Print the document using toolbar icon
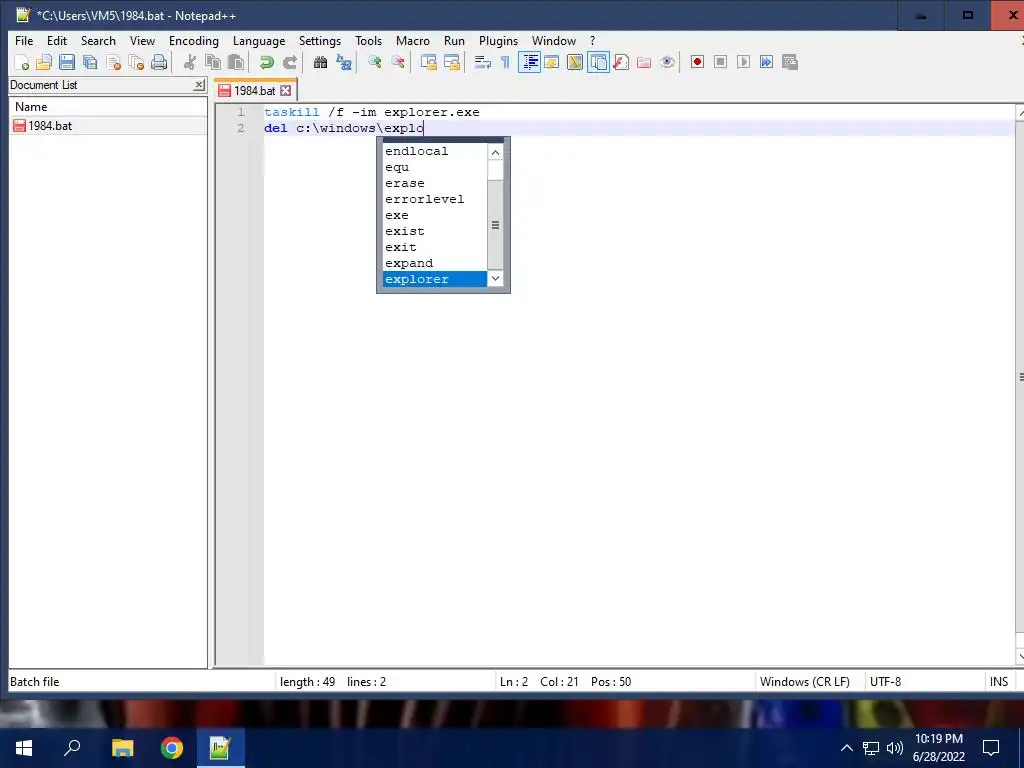The image size is (1024, 768). click(159, 62)
